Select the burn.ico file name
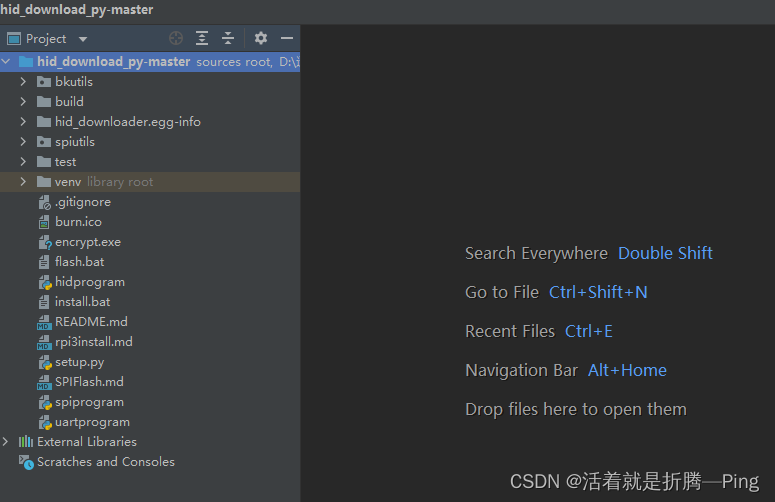Viewport: 775px width, 502px height. click(79, 222)
